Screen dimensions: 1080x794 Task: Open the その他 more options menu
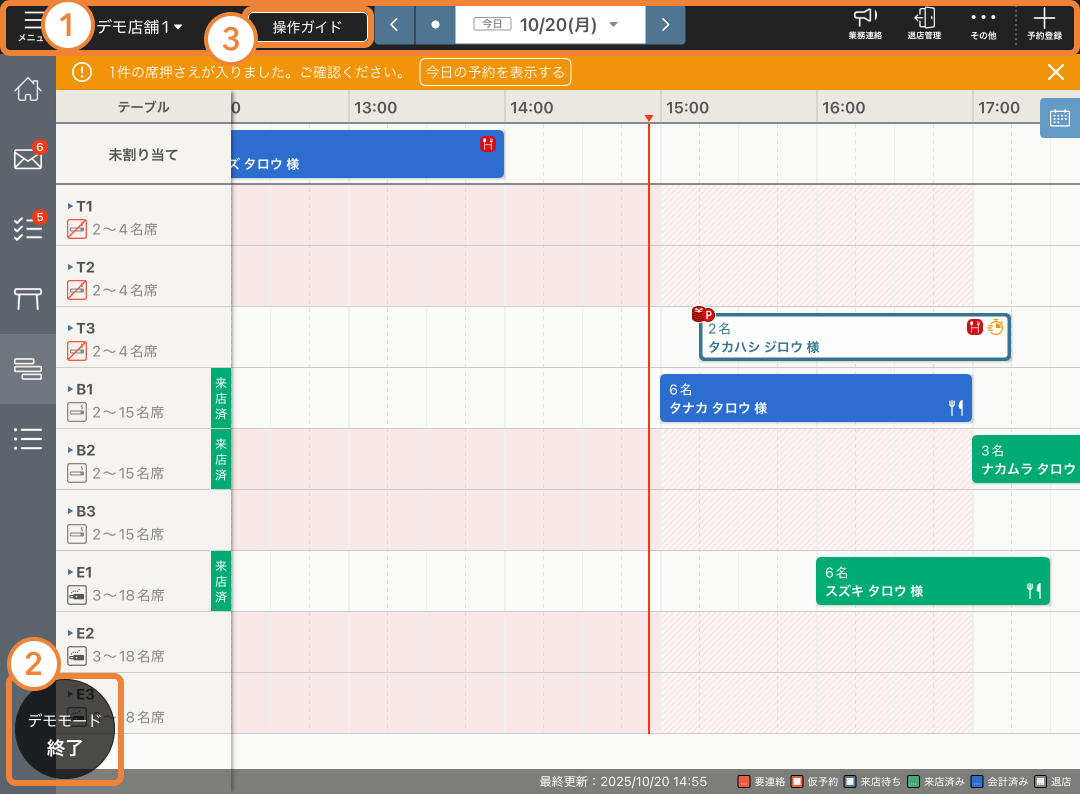click(983, 24)
